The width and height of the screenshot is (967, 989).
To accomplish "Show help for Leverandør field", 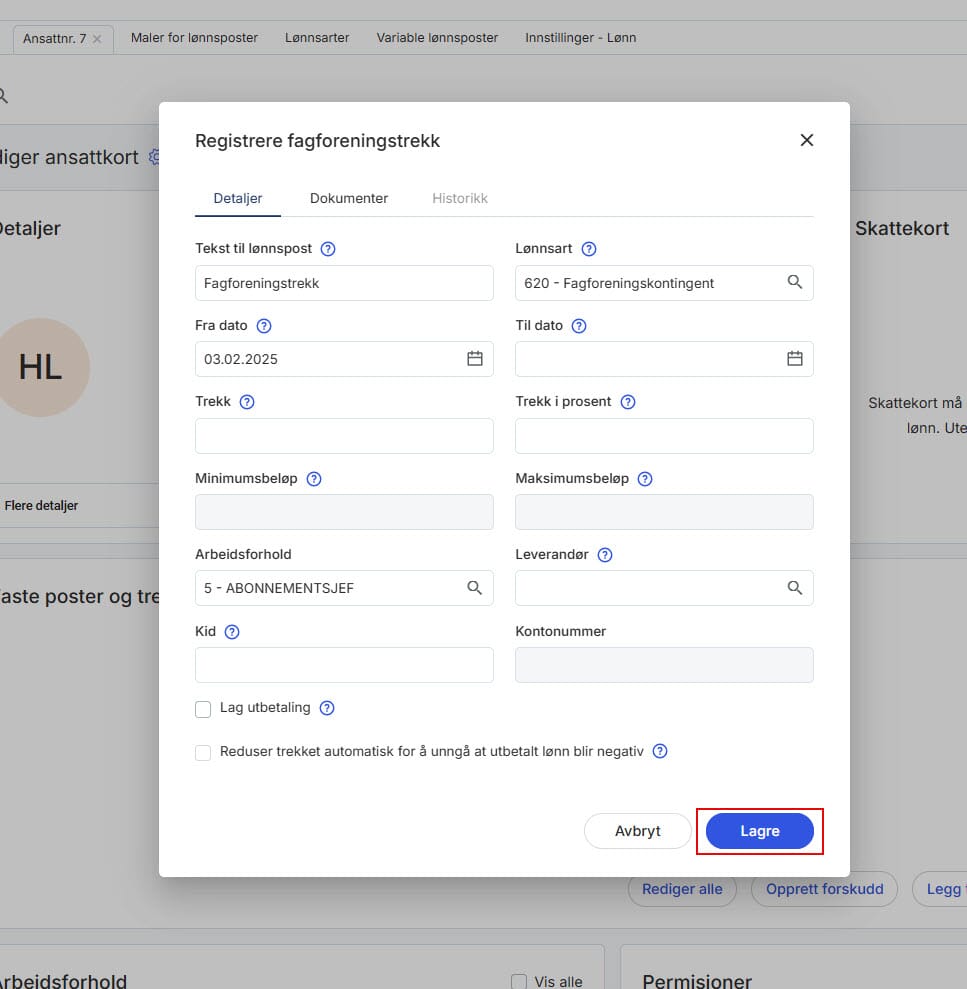I will click(x=605, y=555).
